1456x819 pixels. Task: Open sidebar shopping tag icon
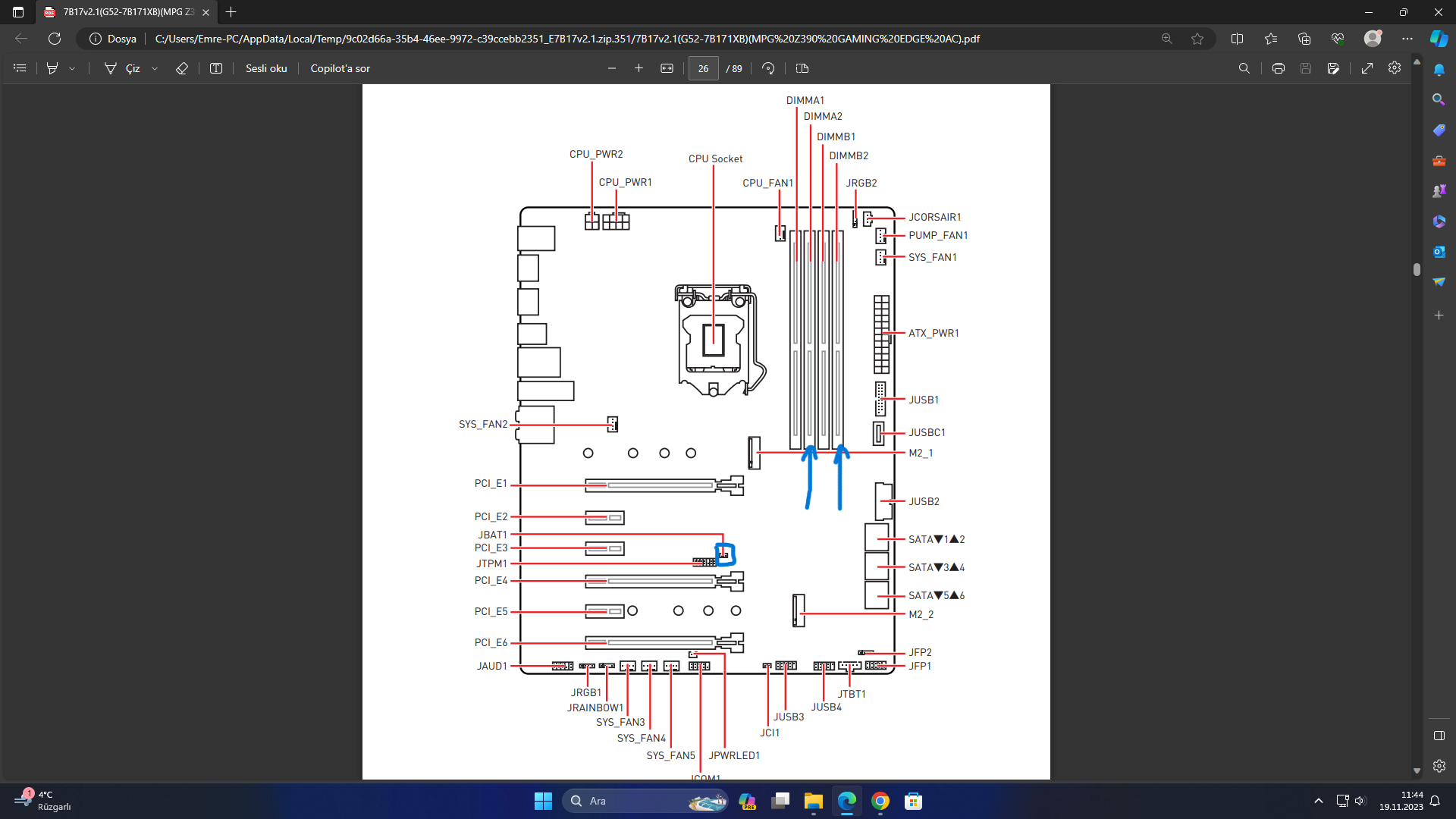[x=1439, y=130]
